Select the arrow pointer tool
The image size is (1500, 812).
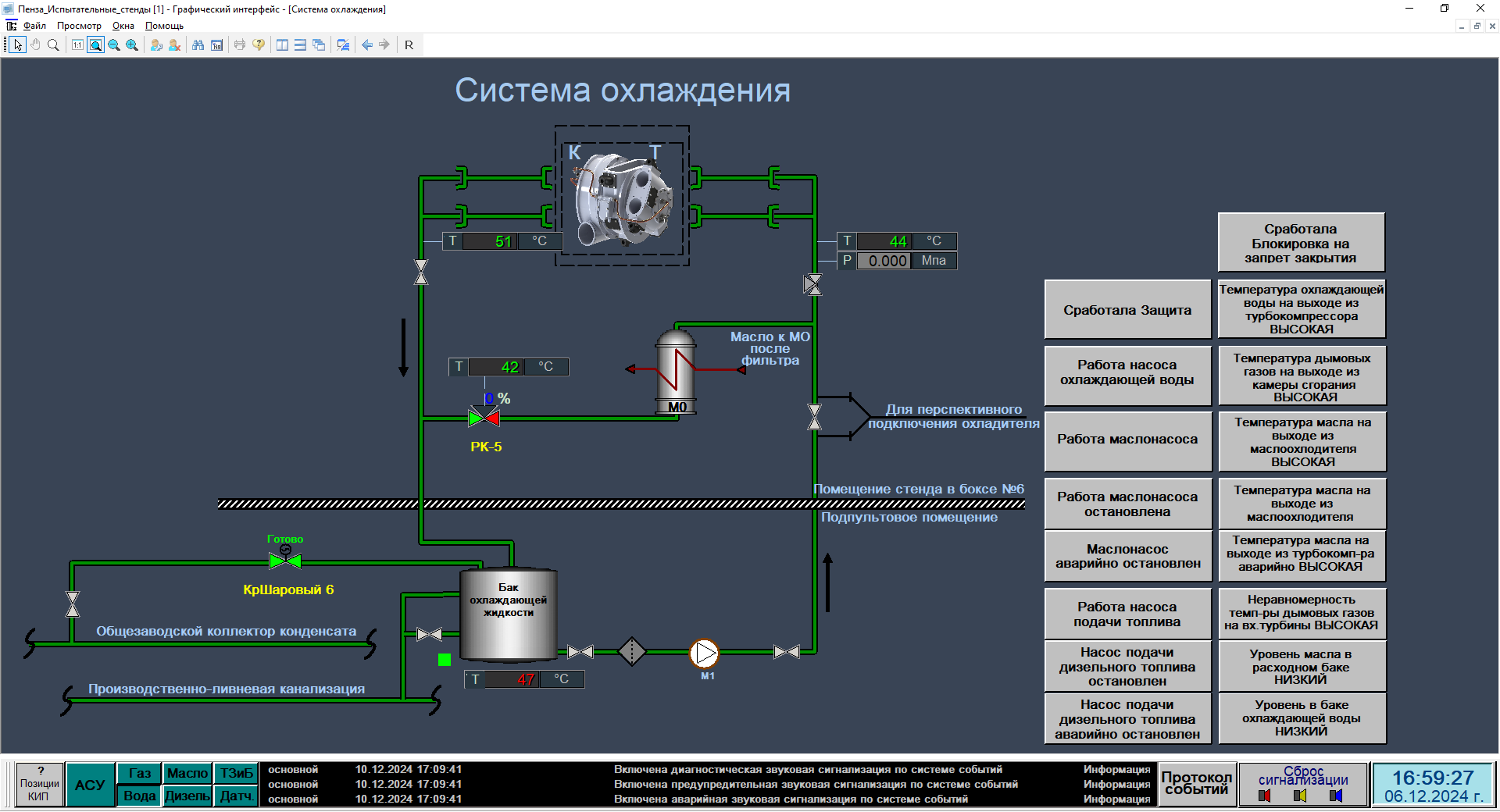tap(18, 45)
